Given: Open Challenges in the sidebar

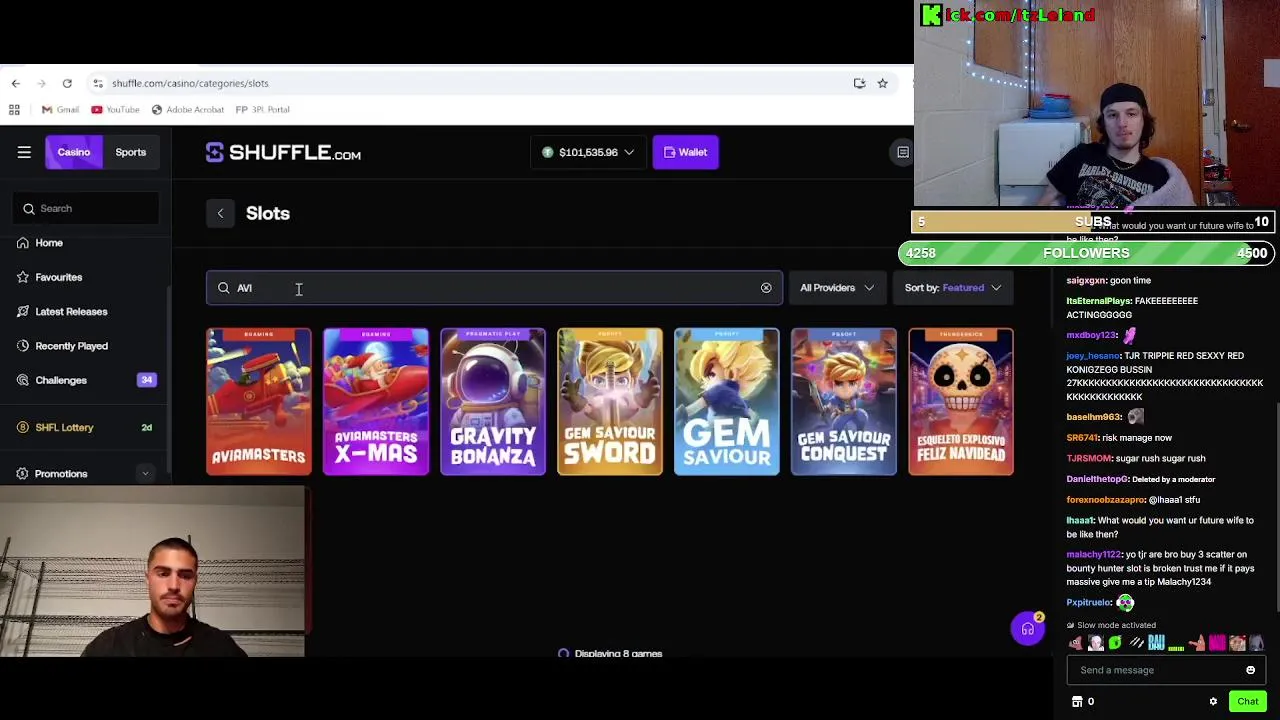Looking at the screenshot, I should (x=60, y=380).
